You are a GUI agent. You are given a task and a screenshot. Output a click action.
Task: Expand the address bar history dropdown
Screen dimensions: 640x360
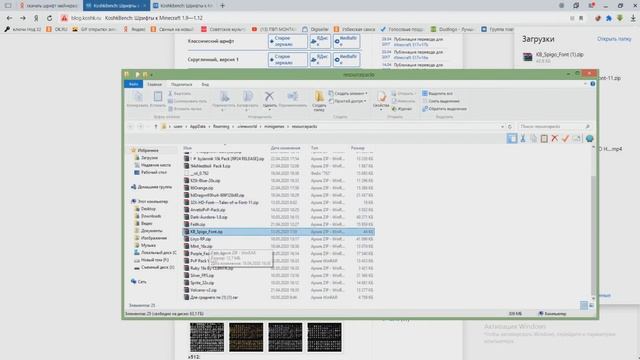(502, 127)
